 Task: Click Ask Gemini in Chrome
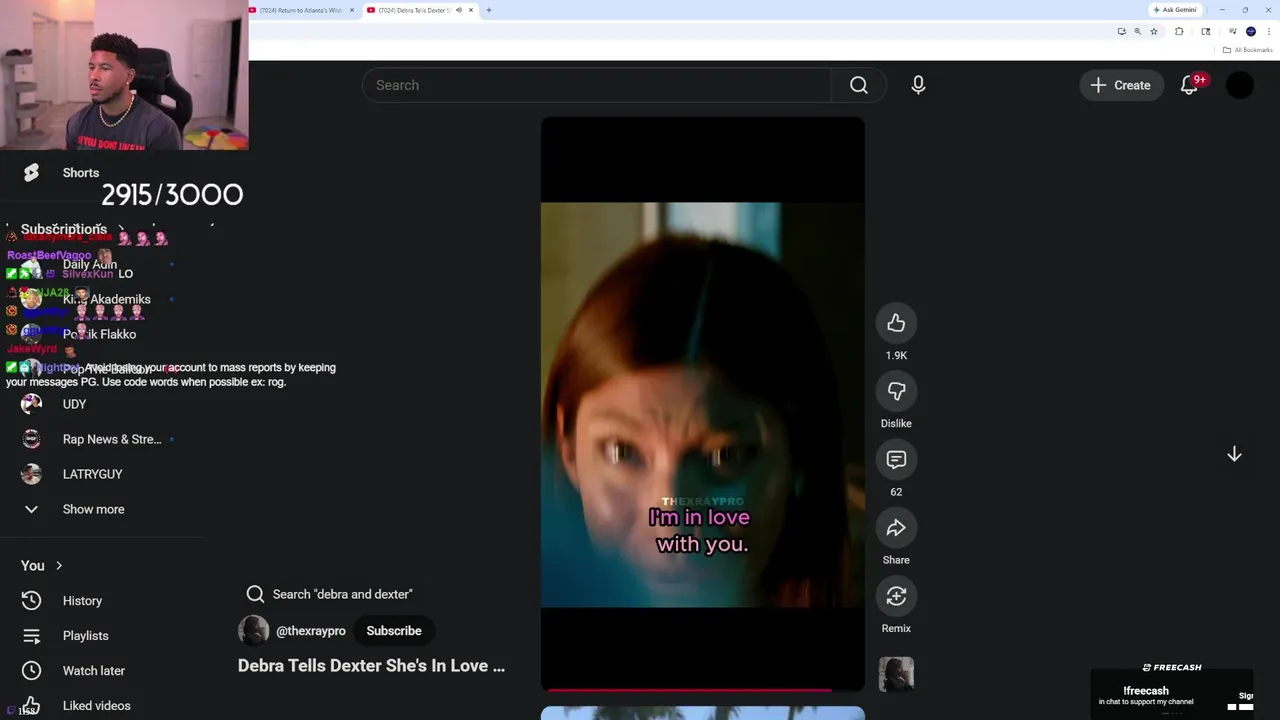(1175, 10)
